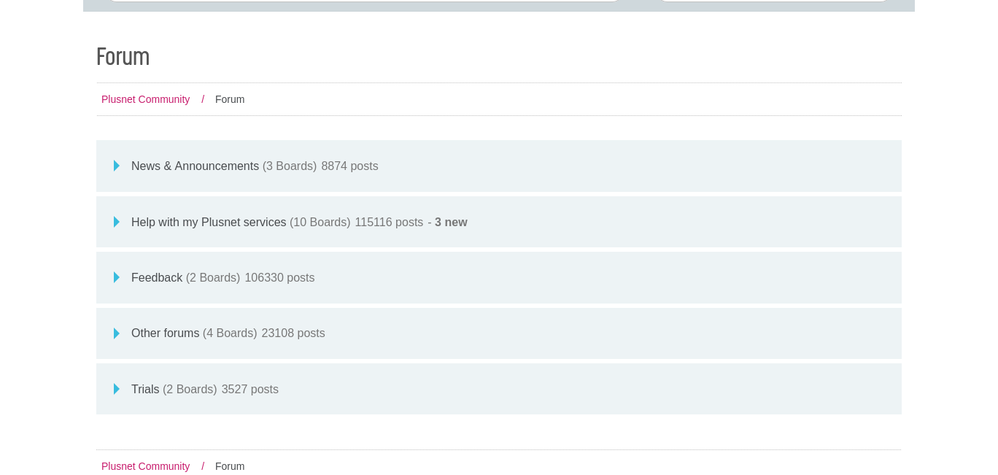The image size is (998, 475).
Task: Click the (10 Boards) count text
Action: click(x=320, y=222)
